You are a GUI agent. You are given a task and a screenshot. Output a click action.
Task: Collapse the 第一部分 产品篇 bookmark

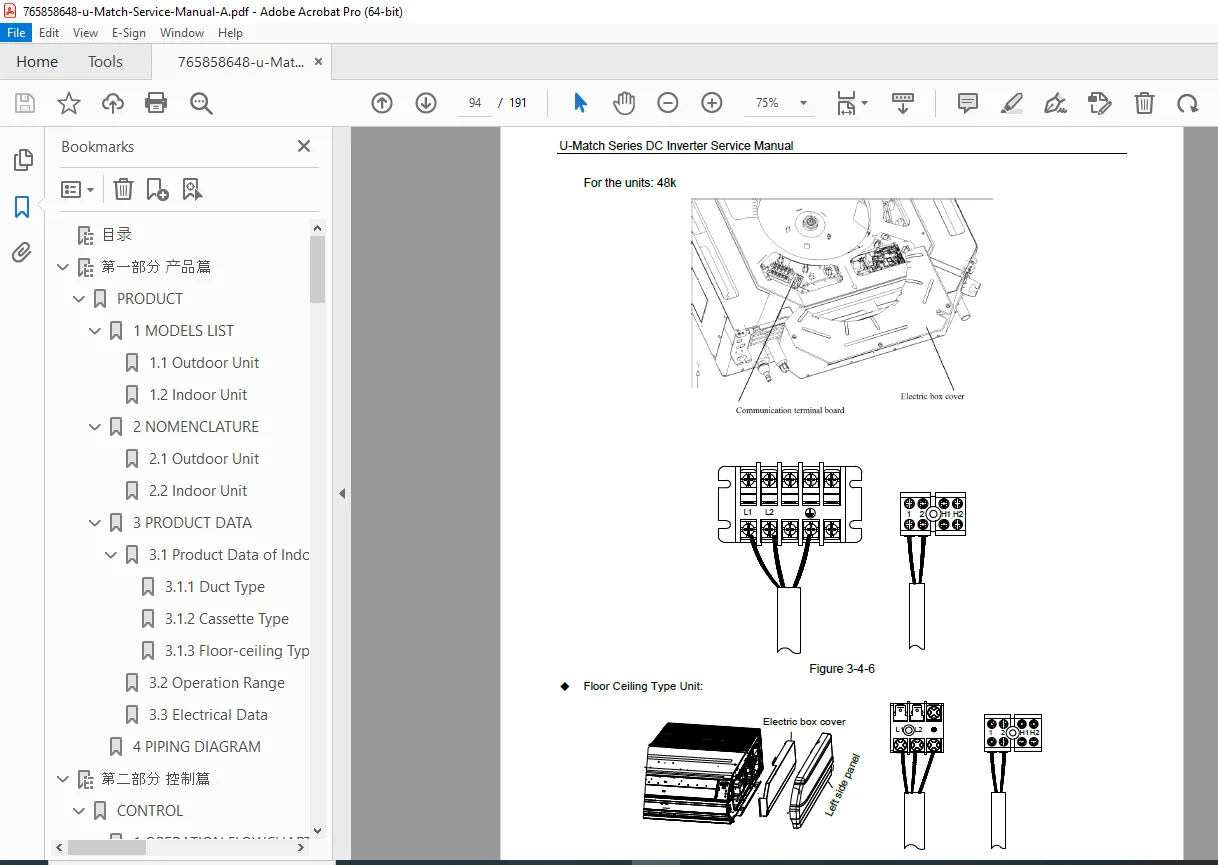point(63,267)
